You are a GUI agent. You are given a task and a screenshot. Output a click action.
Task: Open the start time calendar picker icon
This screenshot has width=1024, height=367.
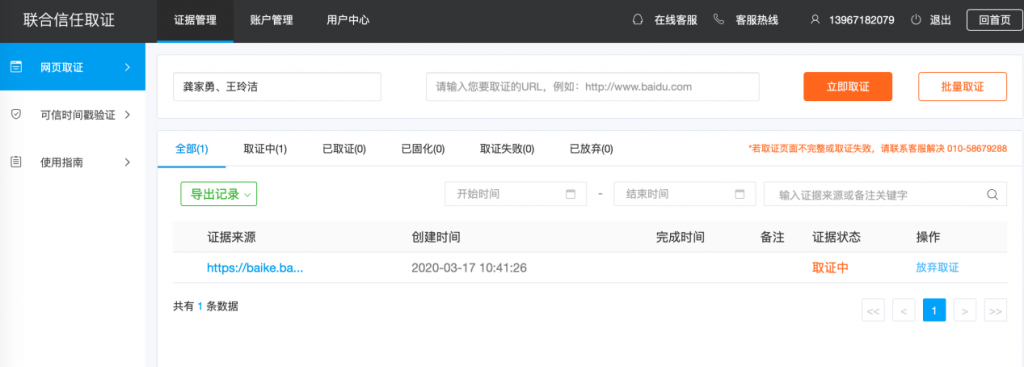tap(570, 194)
